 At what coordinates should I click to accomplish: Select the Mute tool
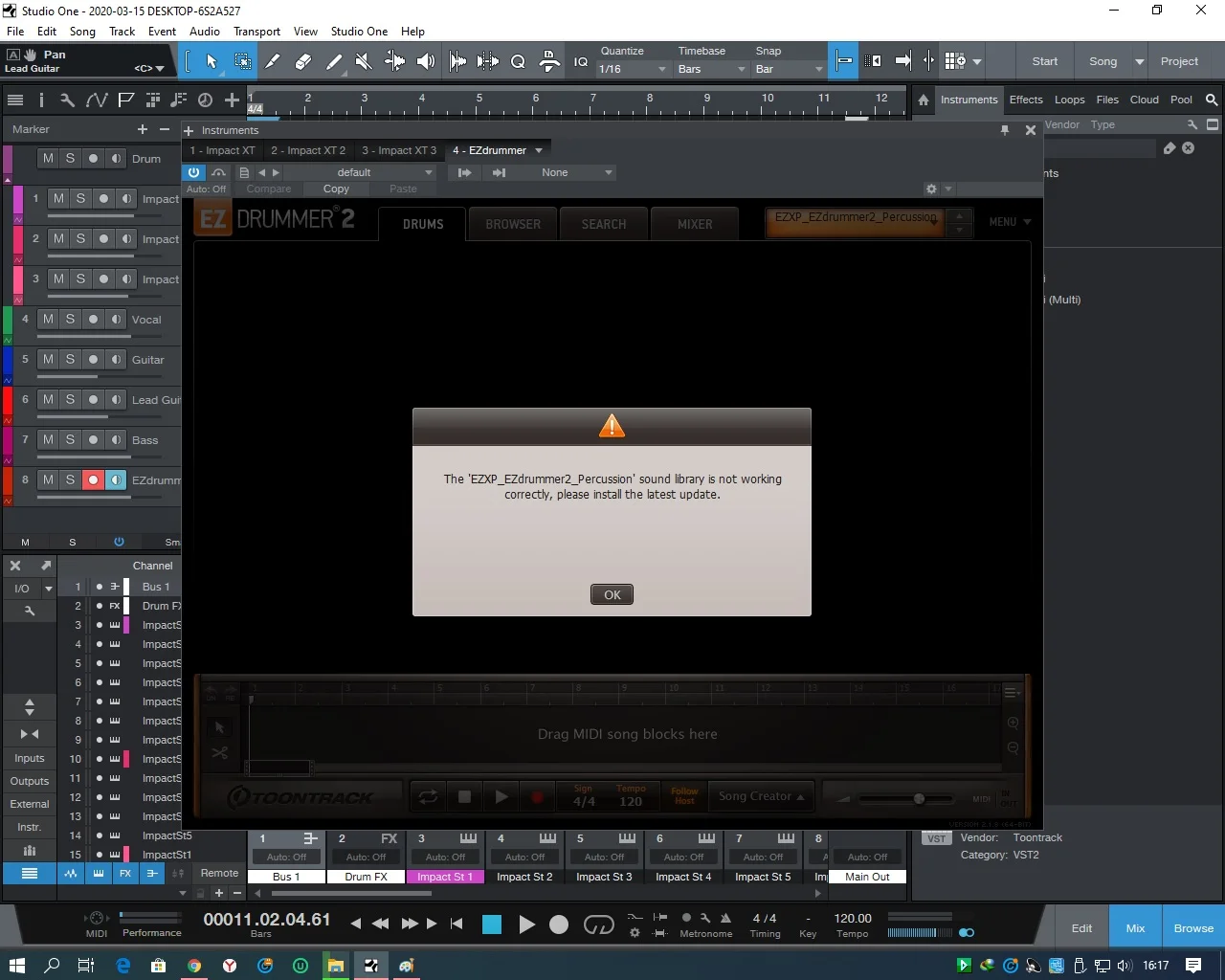point(364,61)
